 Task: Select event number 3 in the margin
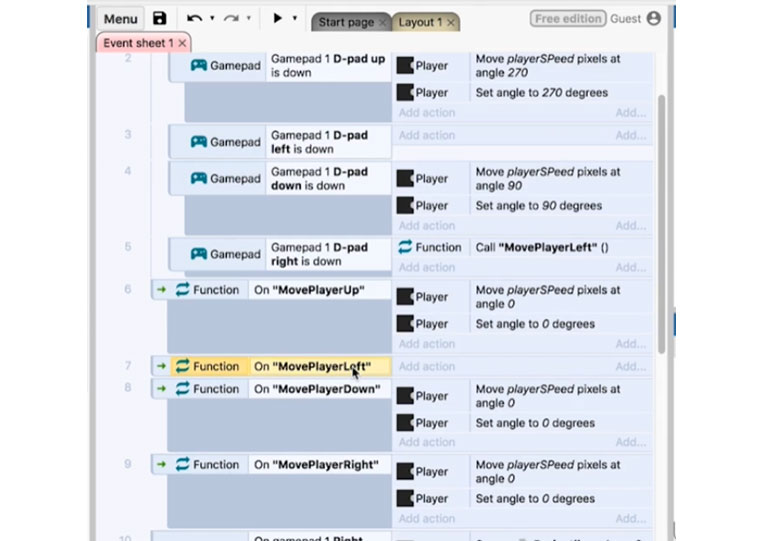(128, 134)
